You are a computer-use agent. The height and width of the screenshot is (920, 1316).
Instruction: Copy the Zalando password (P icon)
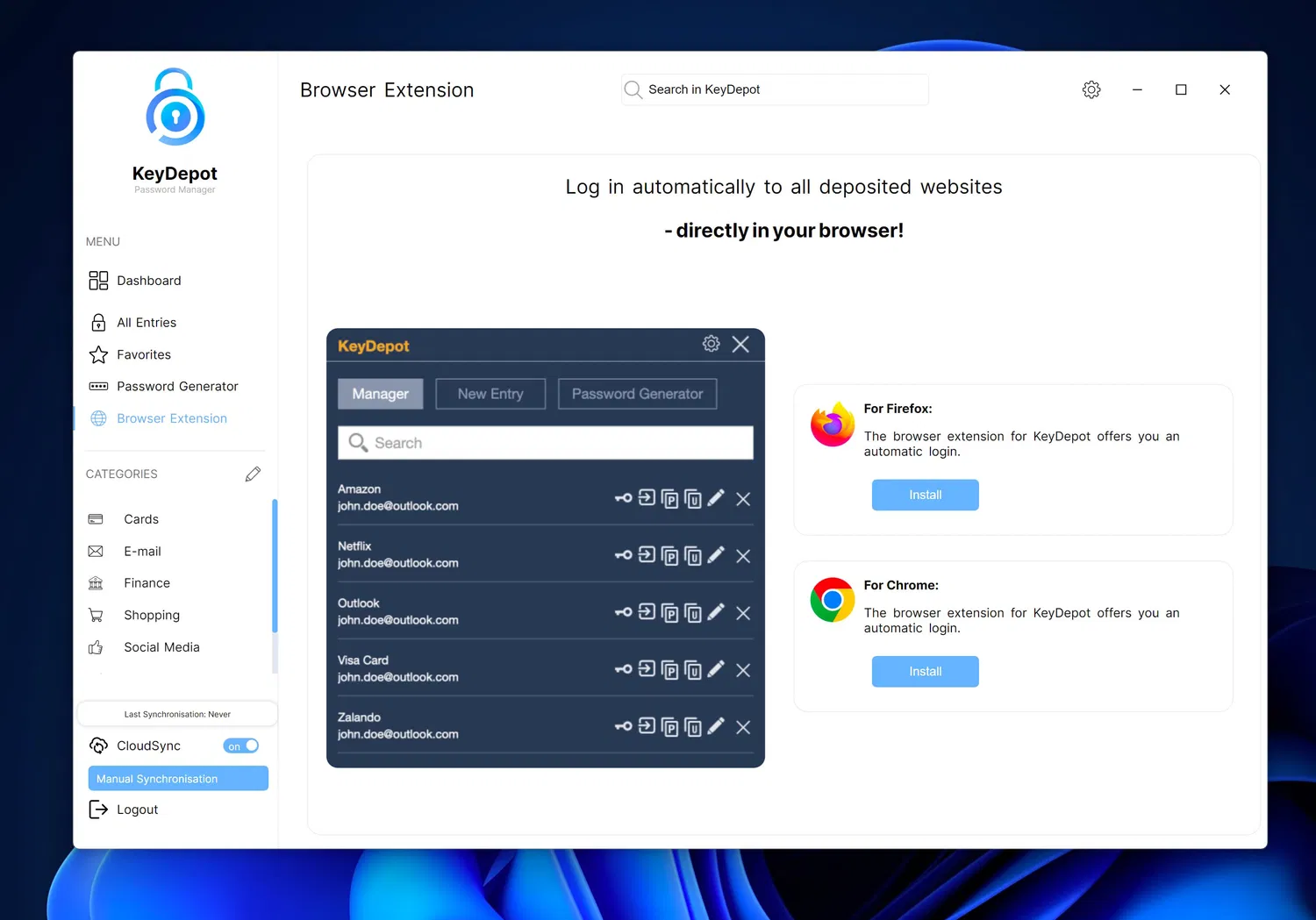(669, 727)
